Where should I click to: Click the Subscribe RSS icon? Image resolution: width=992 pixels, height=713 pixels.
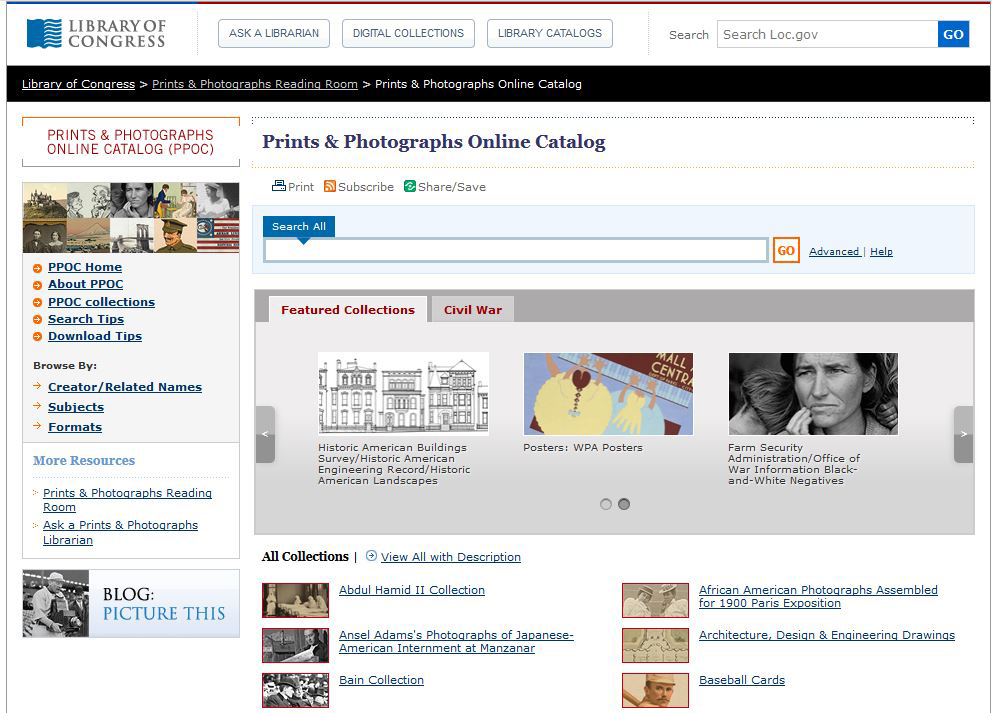click(x=330, y=186)
